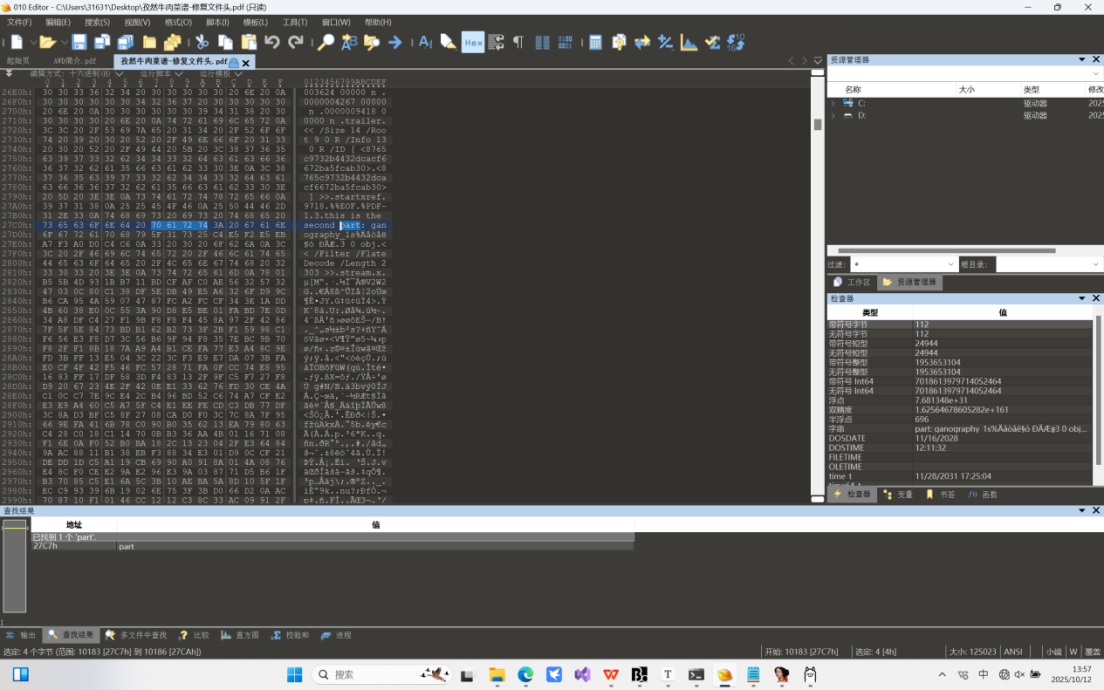Expand the C: drive tree node

tap(833, 103)
